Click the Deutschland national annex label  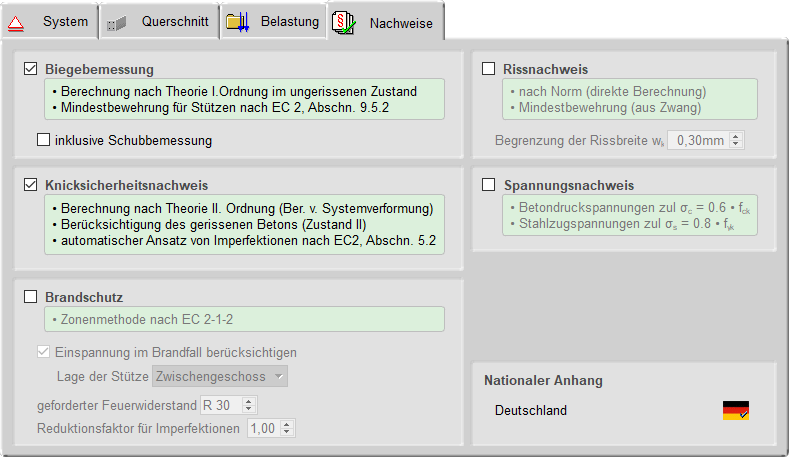531,410
